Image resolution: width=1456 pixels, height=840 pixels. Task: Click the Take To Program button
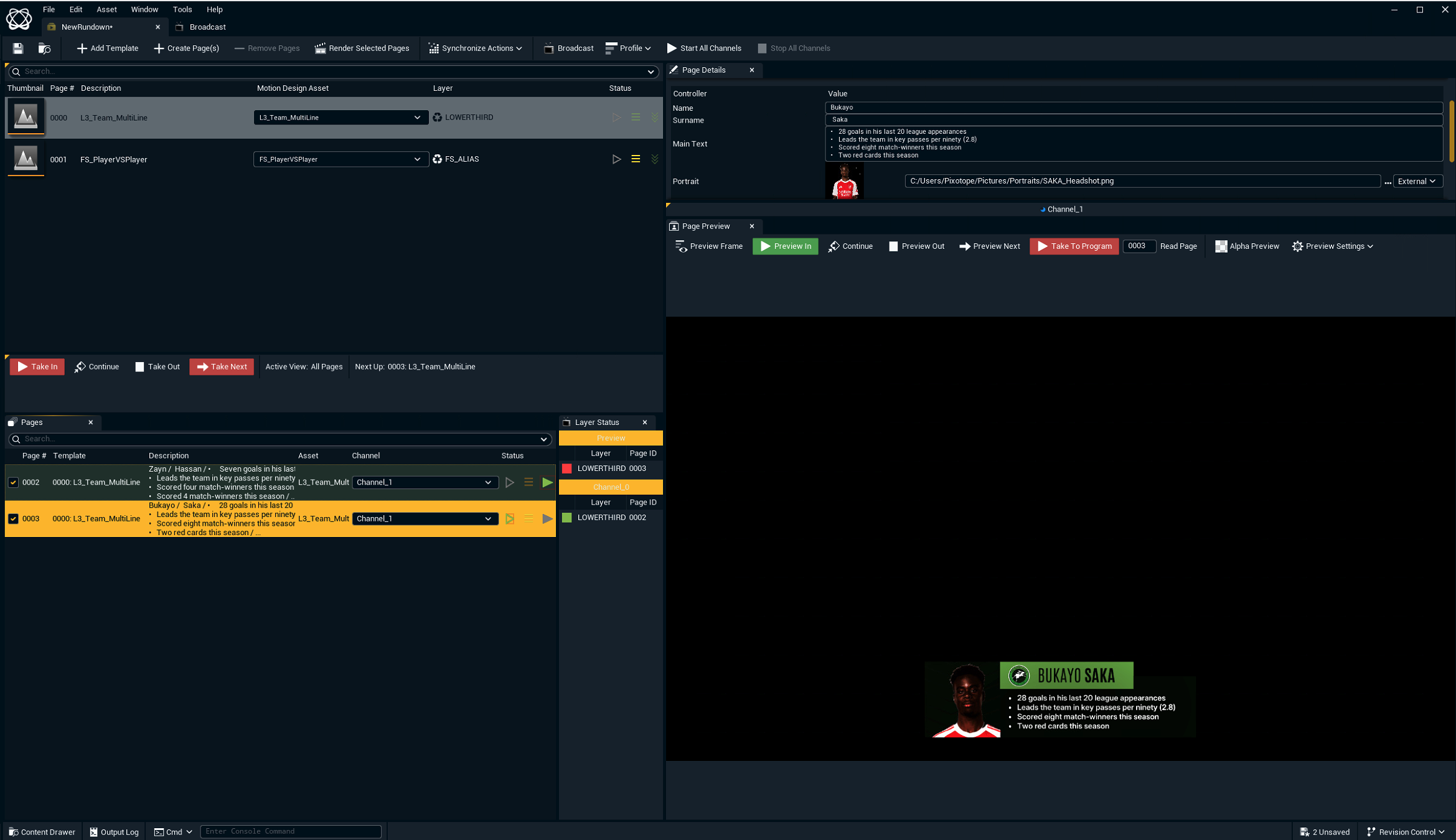pyautogui.click(x=1074, y=246)
